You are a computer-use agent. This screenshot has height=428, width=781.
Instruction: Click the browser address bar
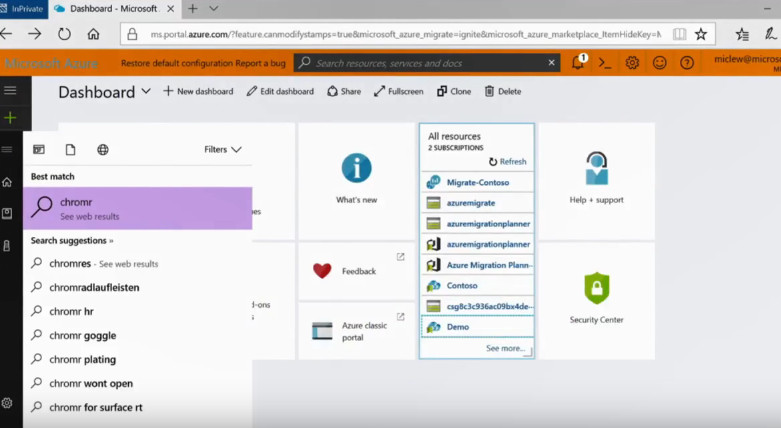pos(405,34)
